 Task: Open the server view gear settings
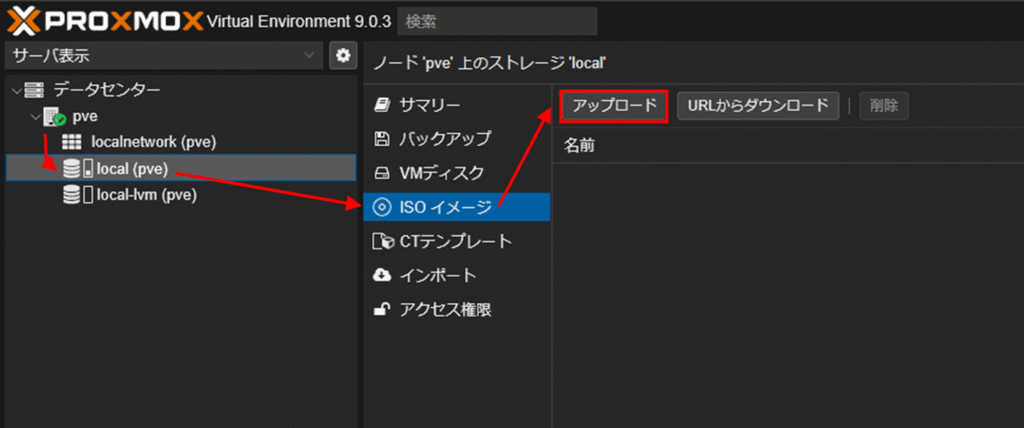tap(343, 56)
